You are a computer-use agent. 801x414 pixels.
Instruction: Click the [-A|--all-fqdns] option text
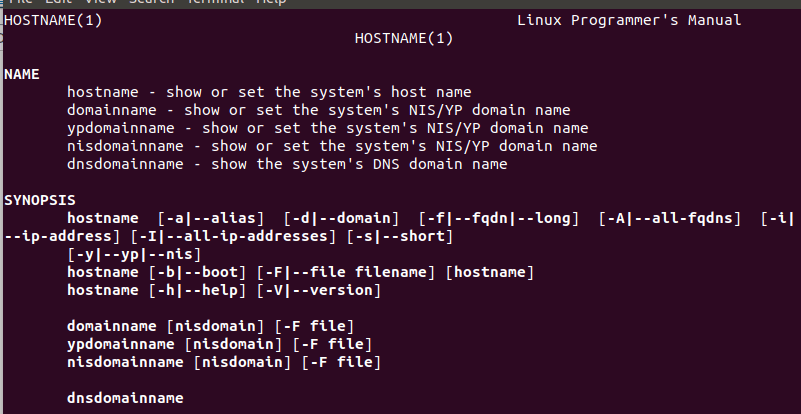669,218
